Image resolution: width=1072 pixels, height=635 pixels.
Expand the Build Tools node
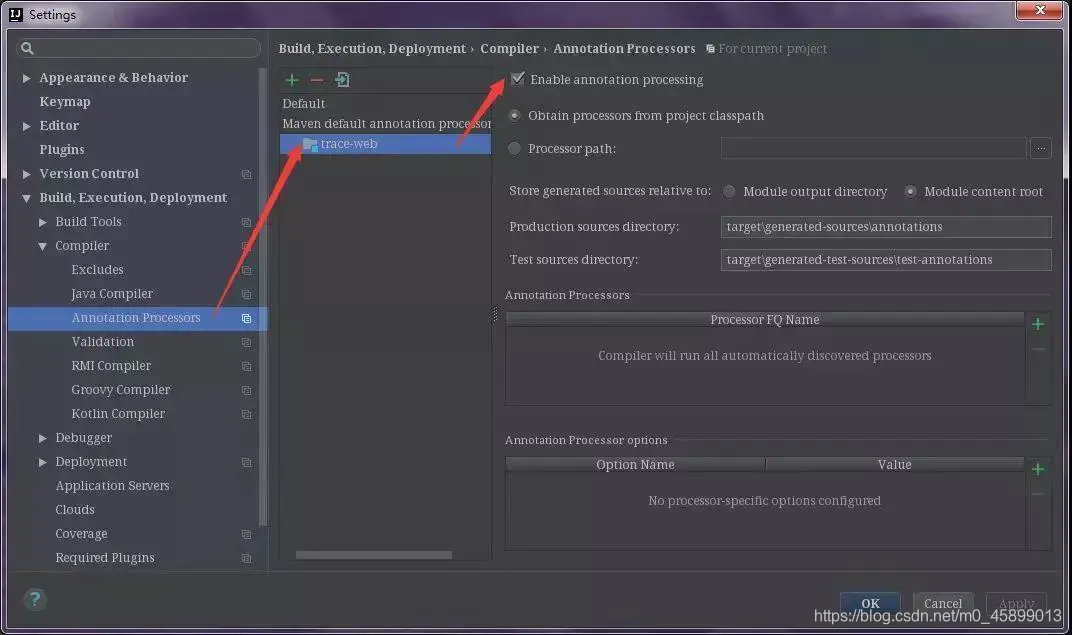pos(42,222)
